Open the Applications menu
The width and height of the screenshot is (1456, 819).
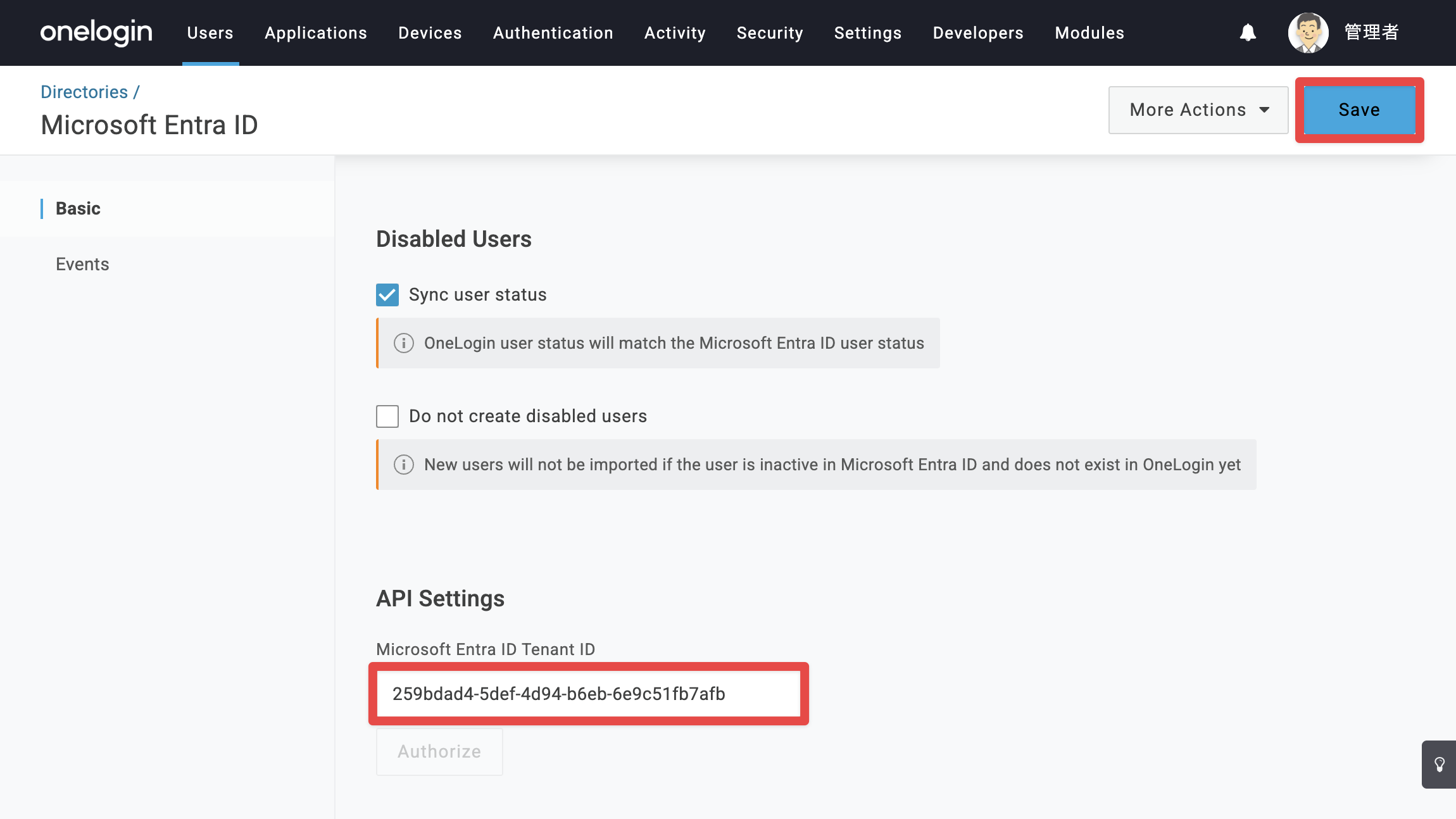pos(316,33)
